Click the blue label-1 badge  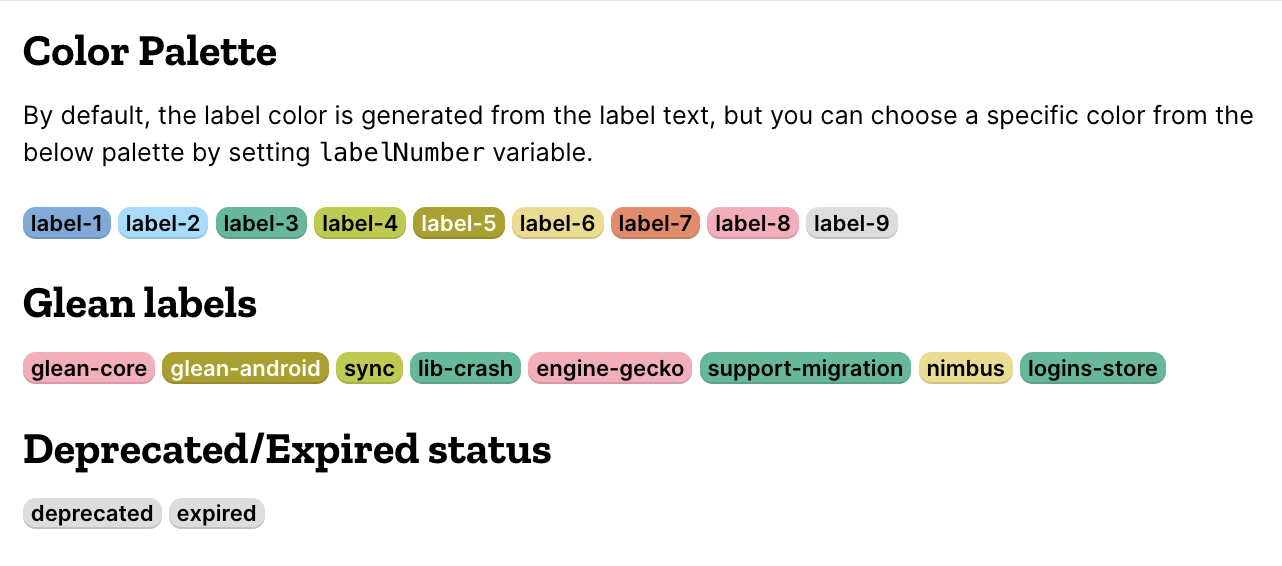tap(67, 223)
